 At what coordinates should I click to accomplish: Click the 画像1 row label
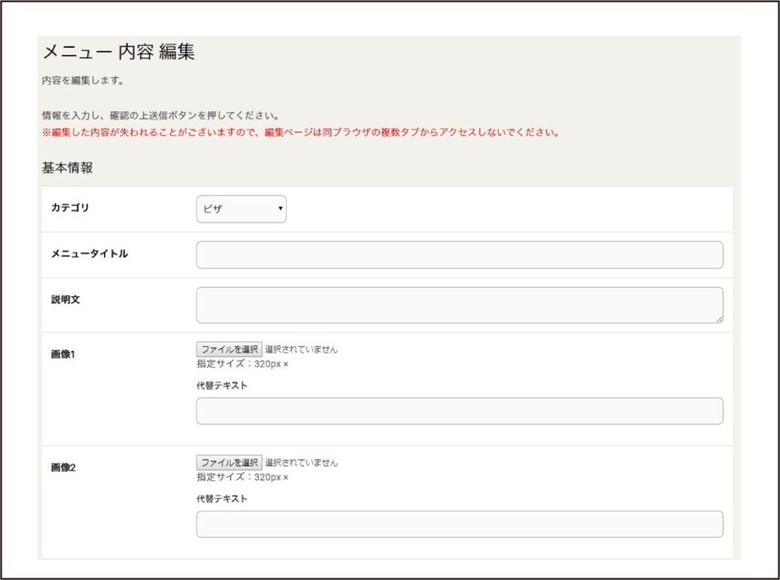[x=63, y=354]
